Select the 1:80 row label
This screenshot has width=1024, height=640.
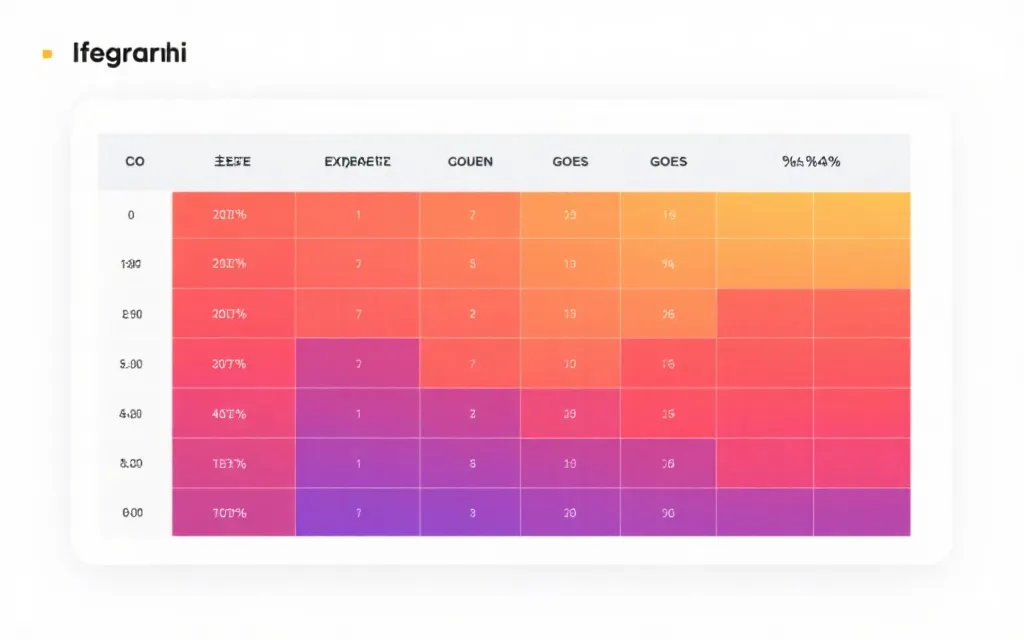(x=131, y=264)
